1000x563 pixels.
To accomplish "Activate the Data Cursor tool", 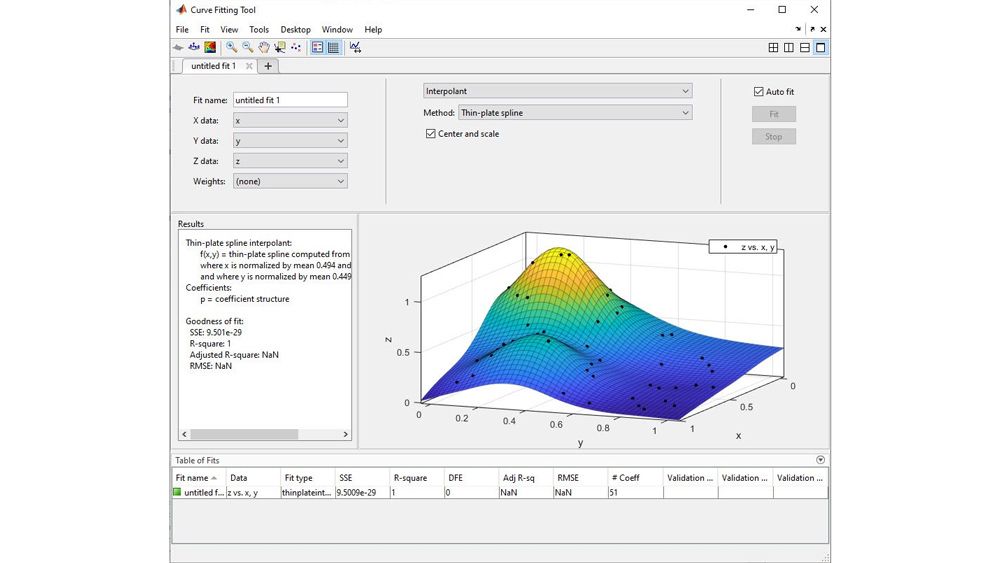I will tap(280, 47).
